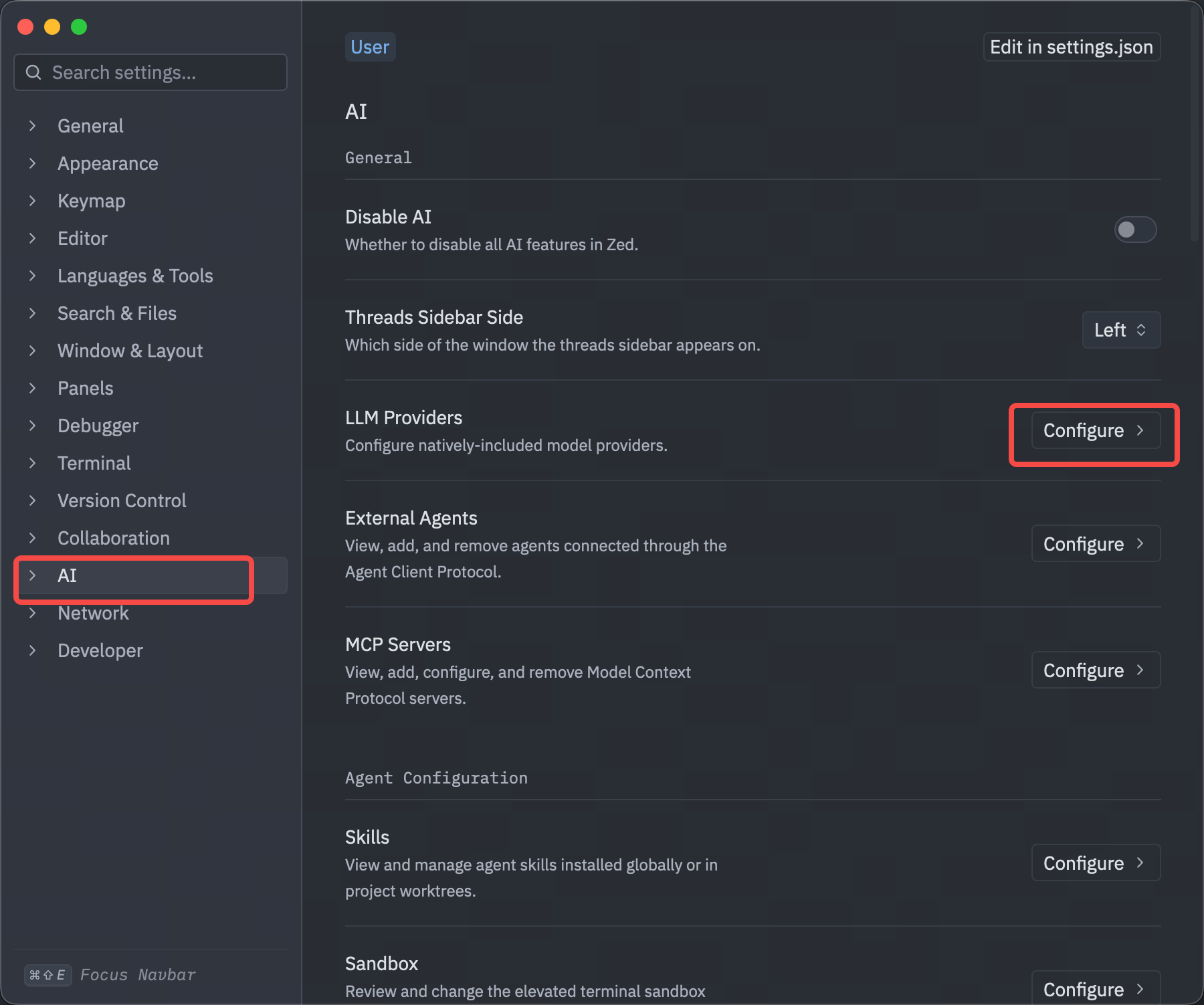The width and height of the screenshot is (1204, 1005).
Task: Open the Developer settings category
Action: point(150,650)
